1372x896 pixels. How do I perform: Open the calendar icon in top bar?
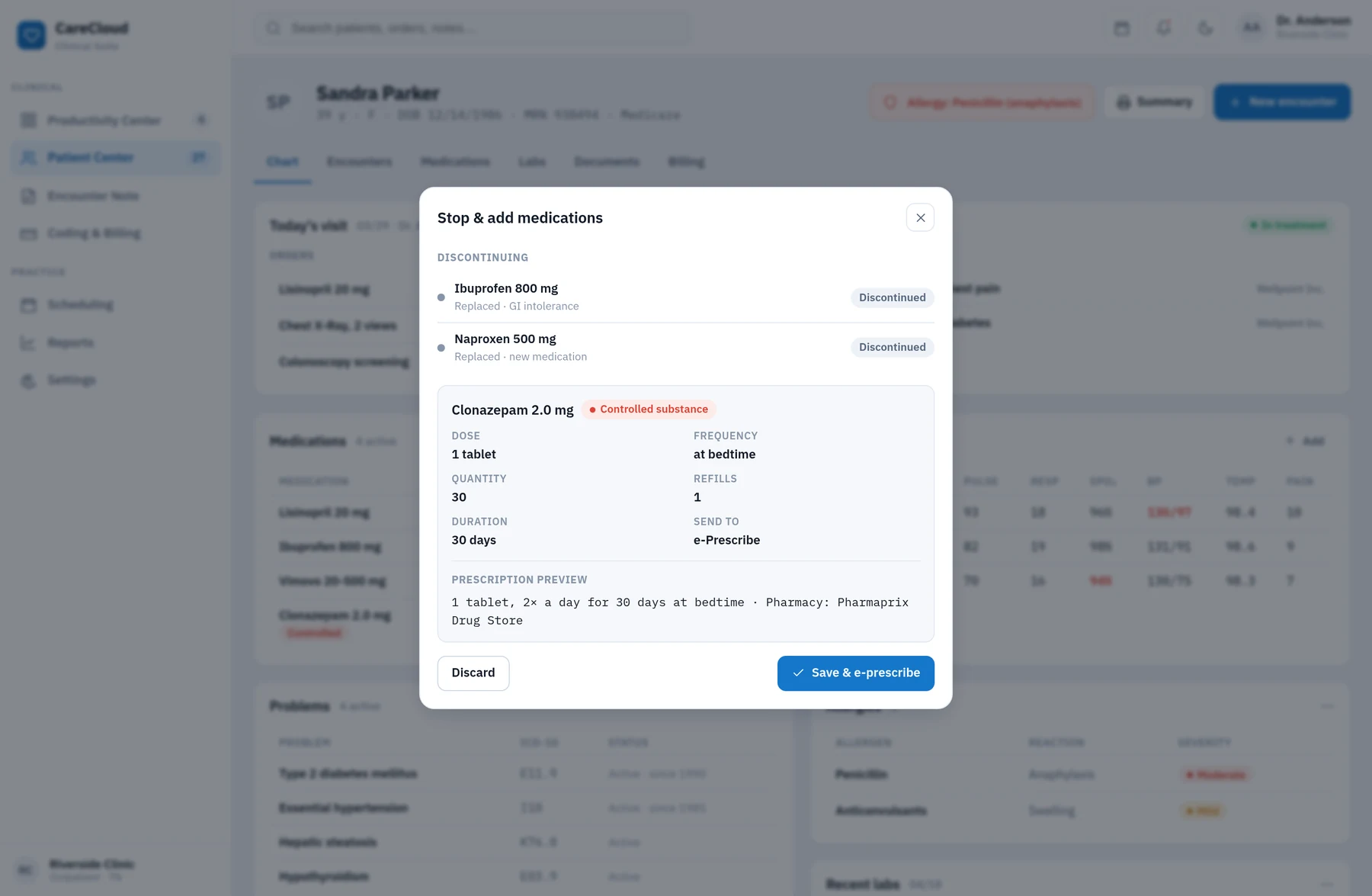click(x=1121, y=28)
